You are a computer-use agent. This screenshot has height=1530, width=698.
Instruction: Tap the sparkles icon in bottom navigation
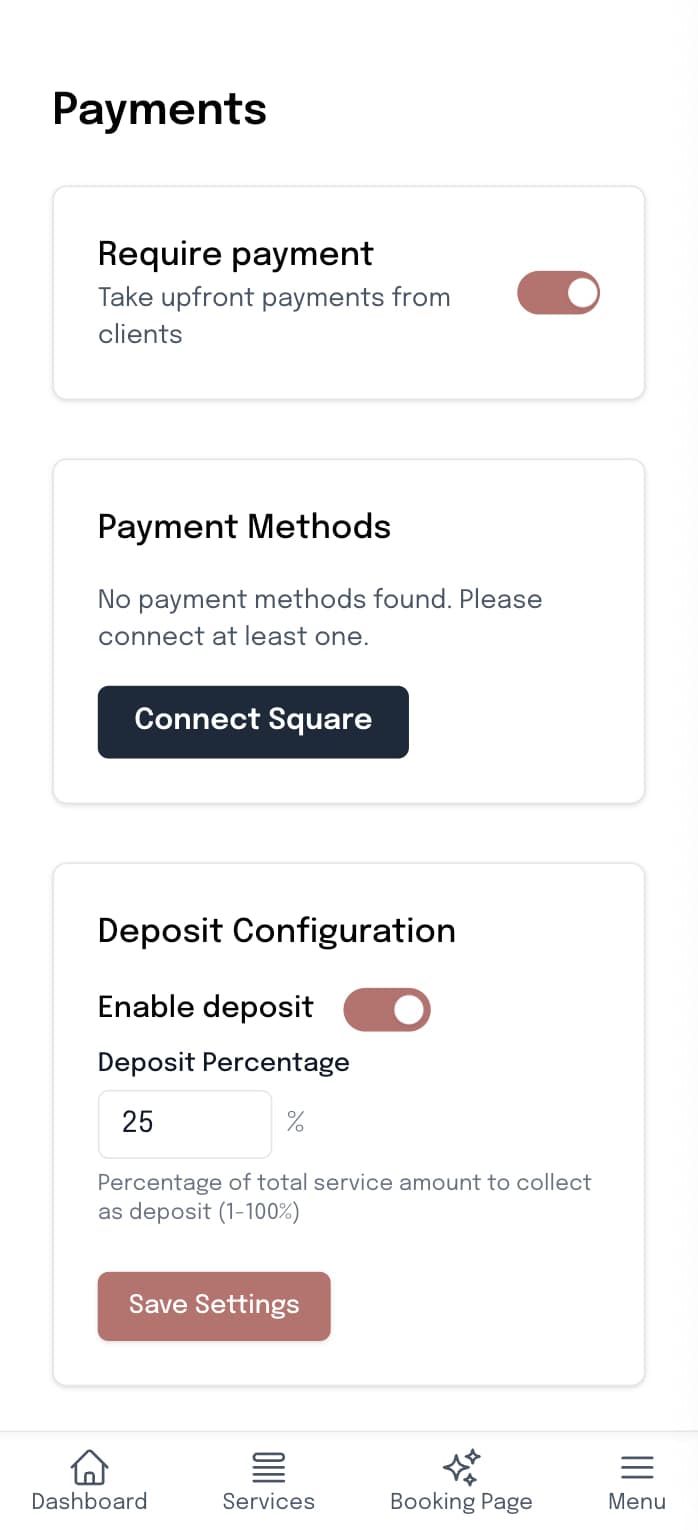coord(461,1465)
